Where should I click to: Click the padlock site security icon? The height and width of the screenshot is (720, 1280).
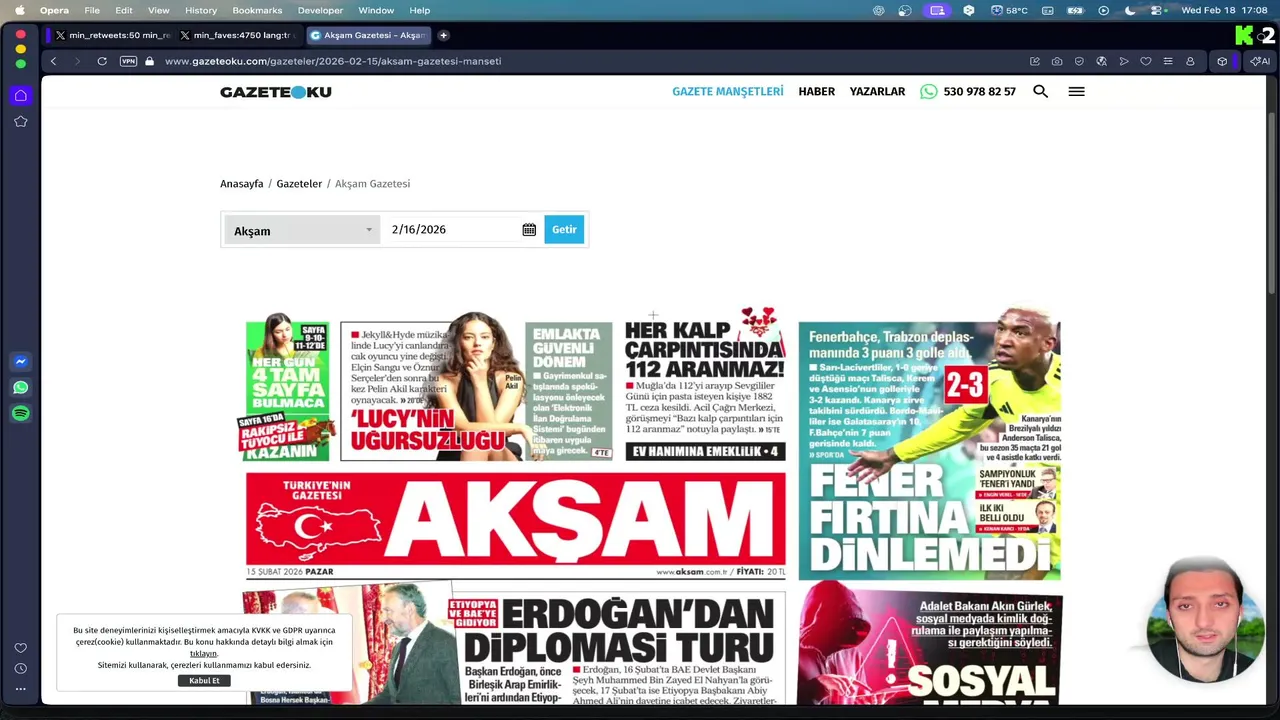149,61
